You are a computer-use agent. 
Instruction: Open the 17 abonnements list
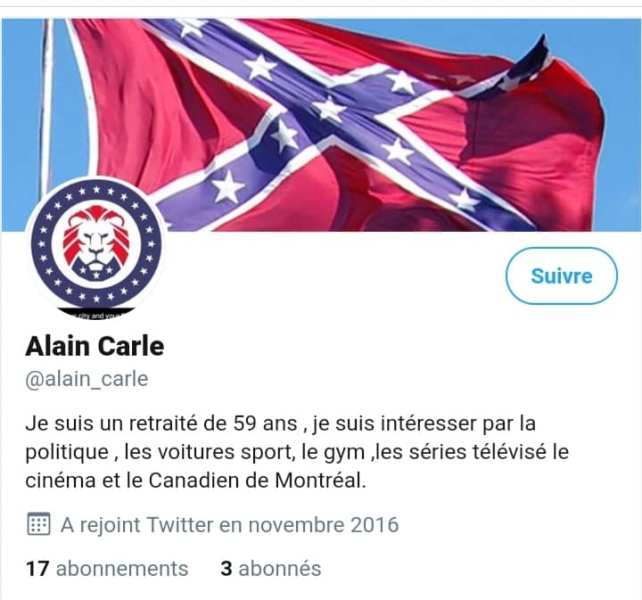107,568
